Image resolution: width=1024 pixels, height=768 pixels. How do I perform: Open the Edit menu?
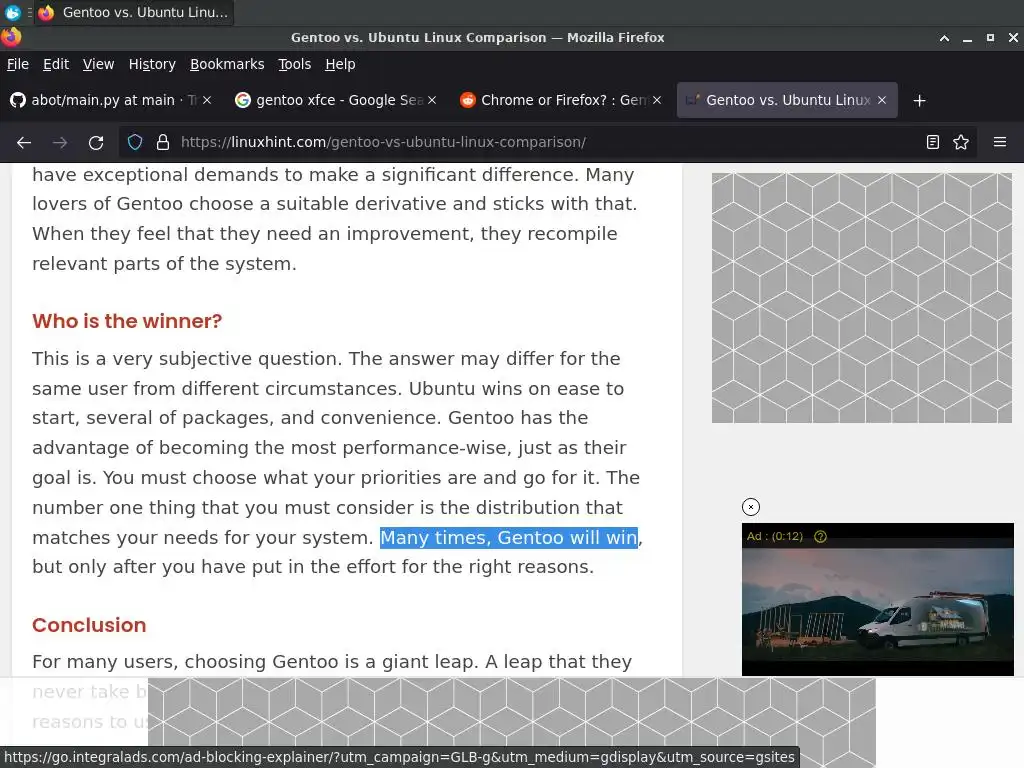coord(56,64)
